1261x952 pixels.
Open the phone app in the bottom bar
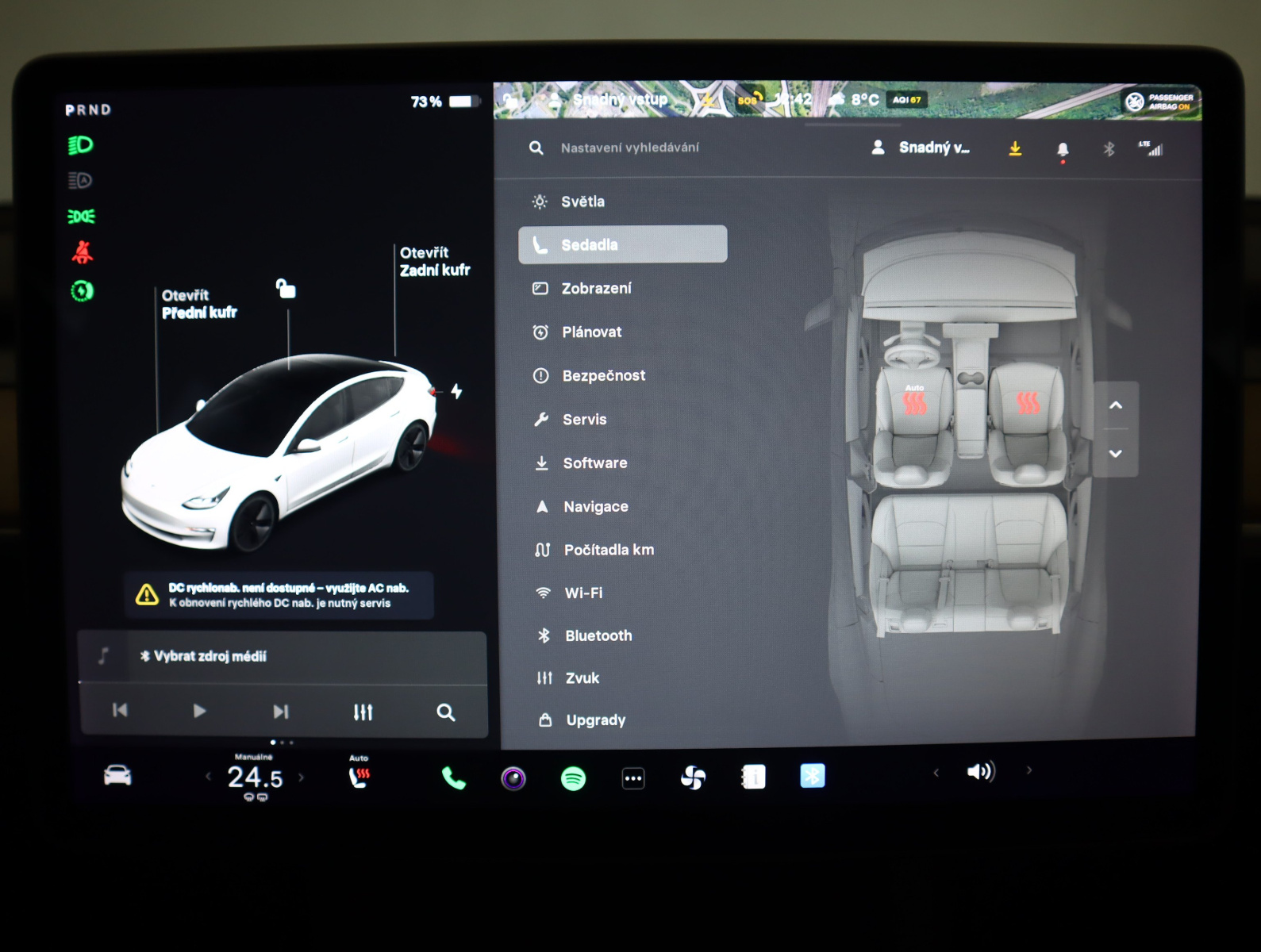453,778
